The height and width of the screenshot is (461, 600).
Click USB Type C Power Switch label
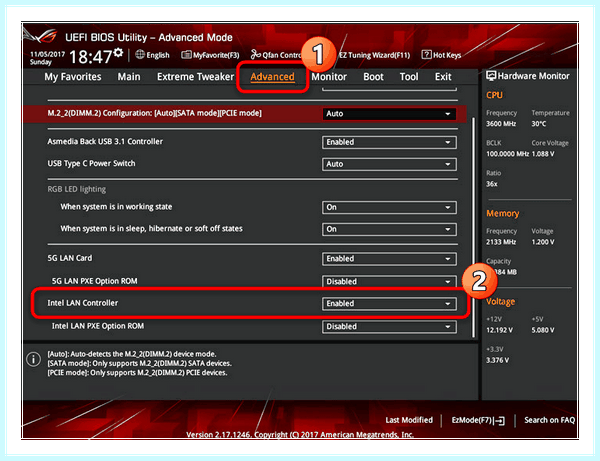[x=91, y=163]
